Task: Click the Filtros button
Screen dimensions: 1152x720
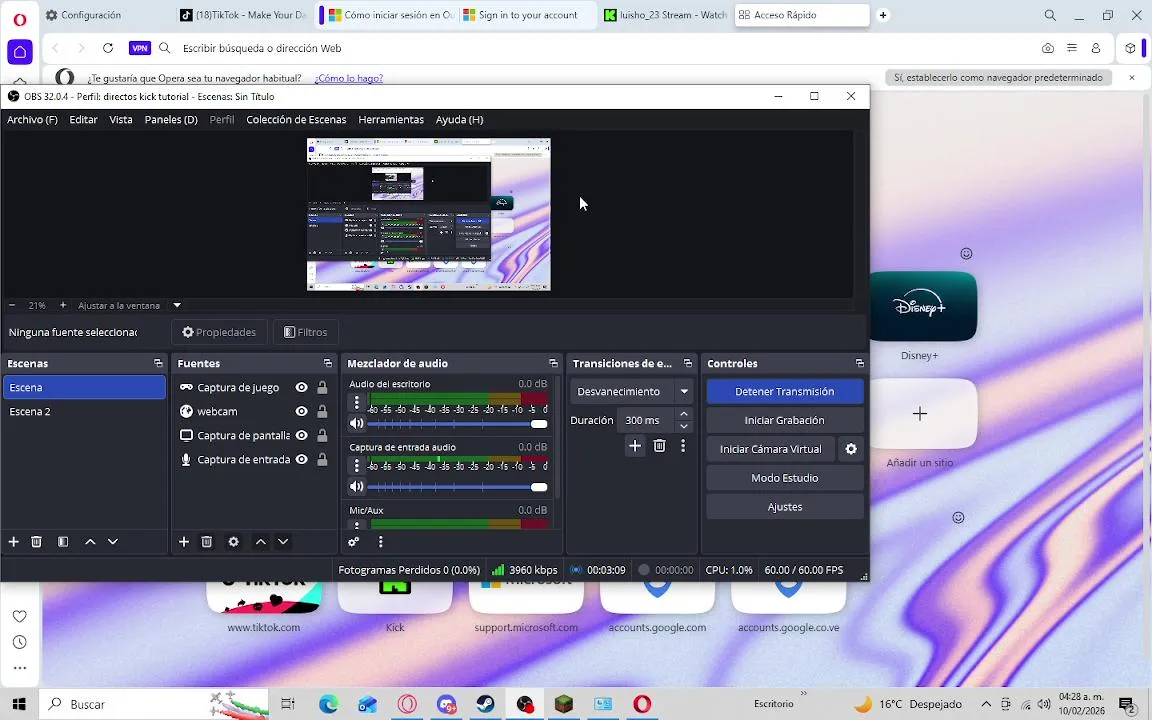Action: pyautogui.click(x=306, y=332)
